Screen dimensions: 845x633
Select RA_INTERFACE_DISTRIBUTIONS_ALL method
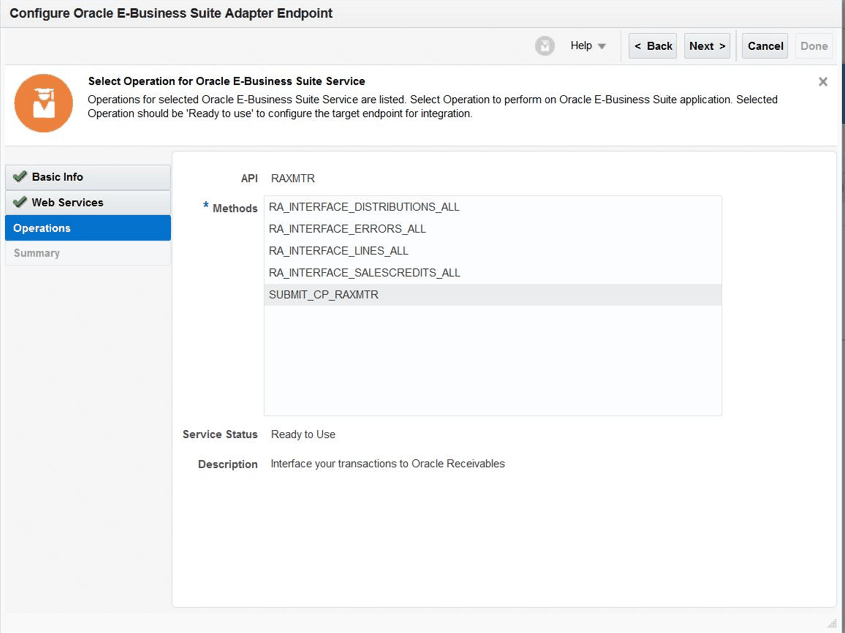tap(364, 207)
